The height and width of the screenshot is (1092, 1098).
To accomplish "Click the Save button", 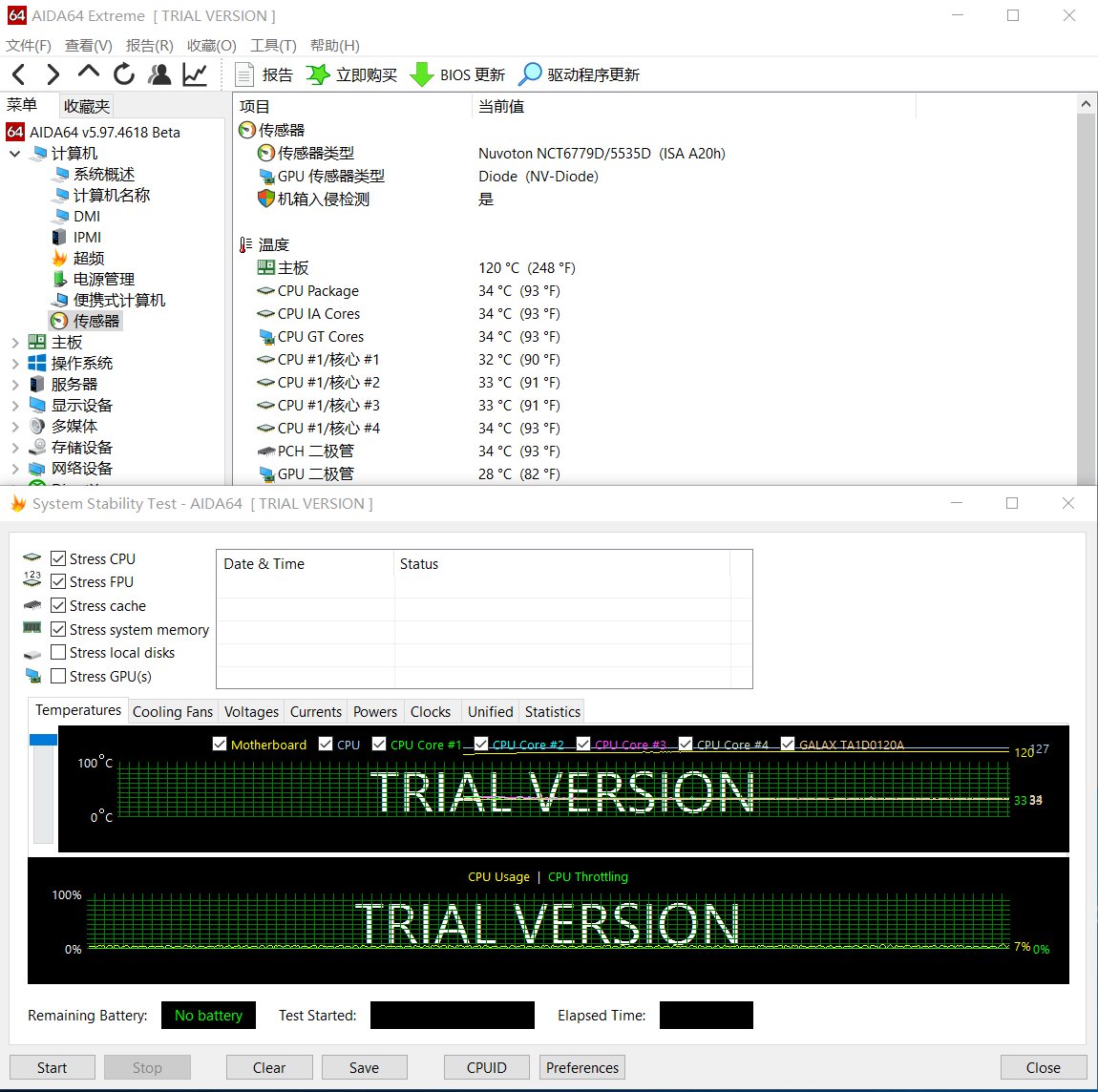I will [364, 1067].
